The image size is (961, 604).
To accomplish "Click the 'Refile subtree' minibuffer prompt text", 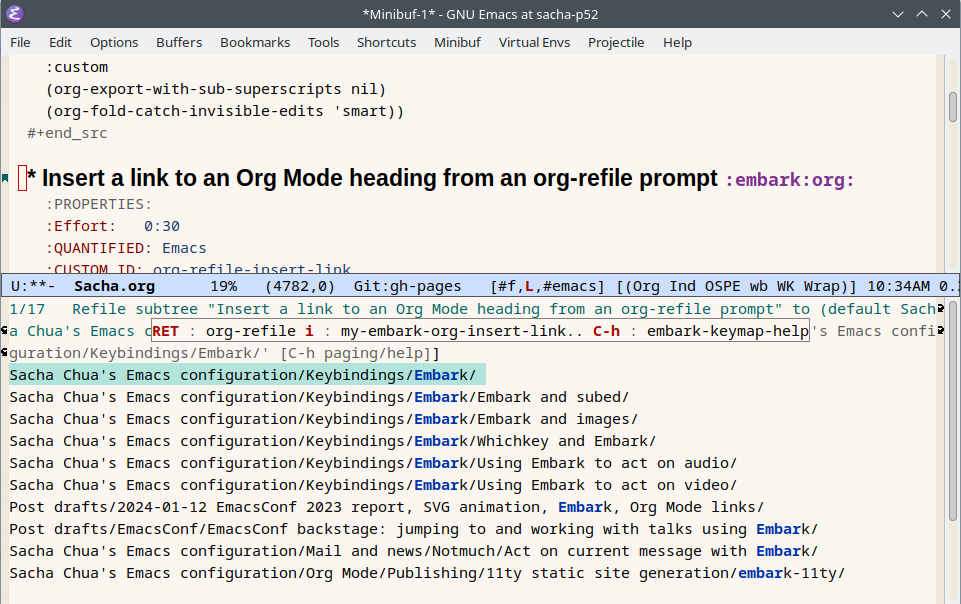I will pos(135,309).
